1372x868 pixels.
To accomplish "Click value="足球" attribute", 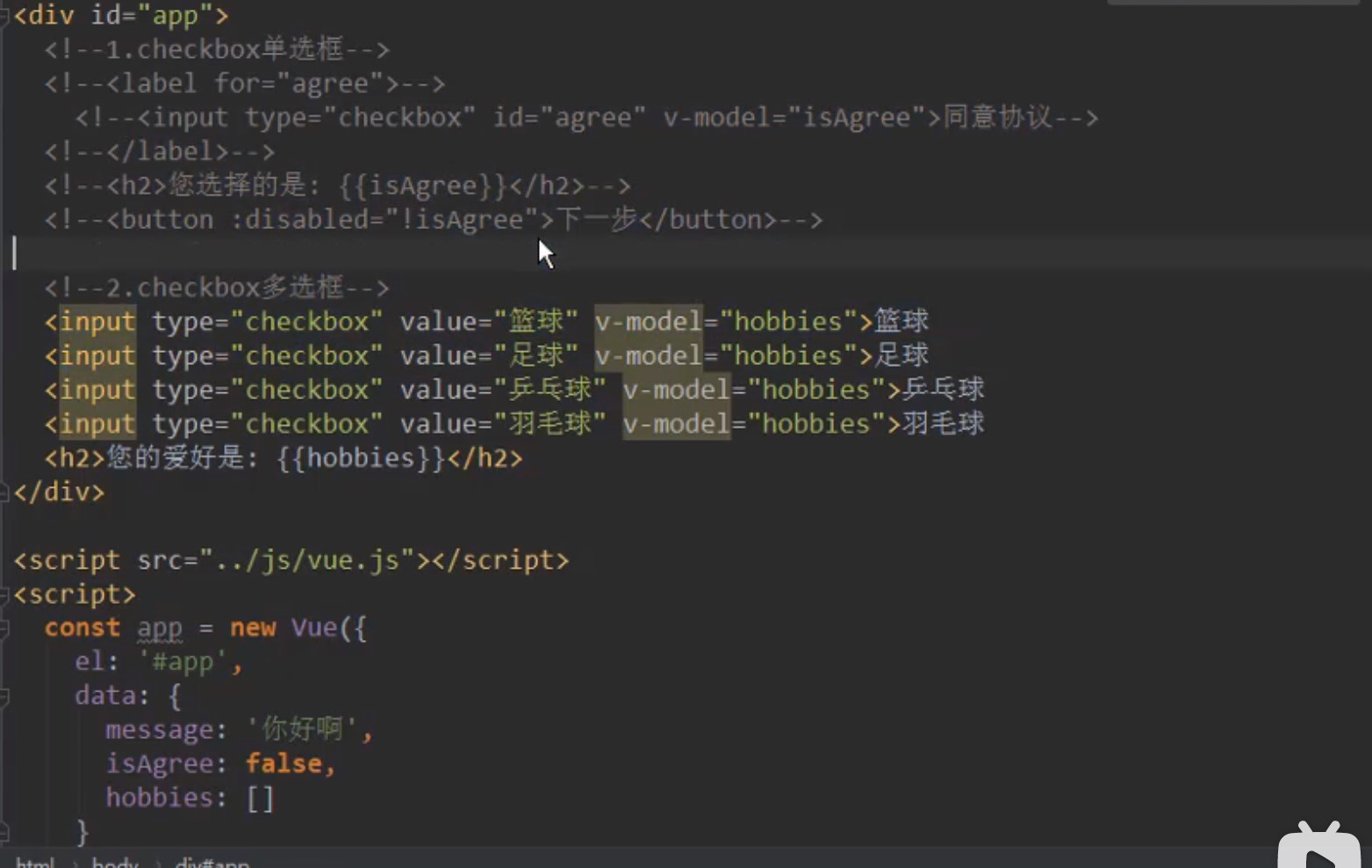I will click(489, 356).
